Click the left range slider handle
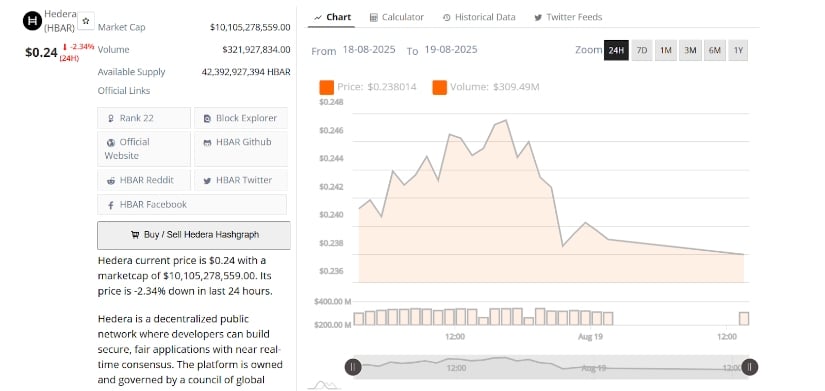825x391 pixels. pos(353,367)
